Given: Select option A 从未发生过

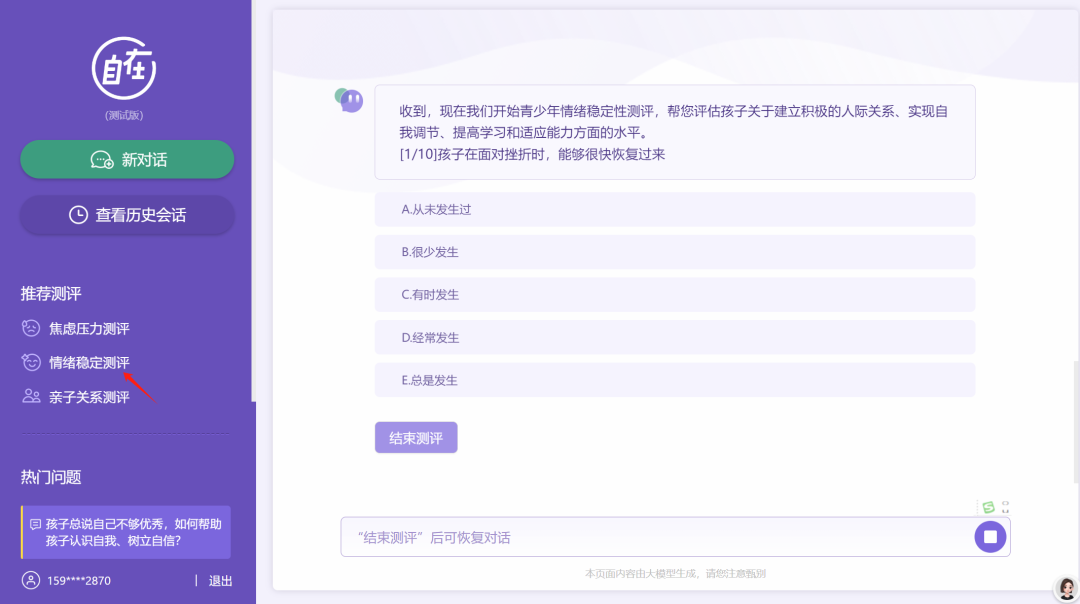Looking at the screenshot, I should tap(675, 209).
